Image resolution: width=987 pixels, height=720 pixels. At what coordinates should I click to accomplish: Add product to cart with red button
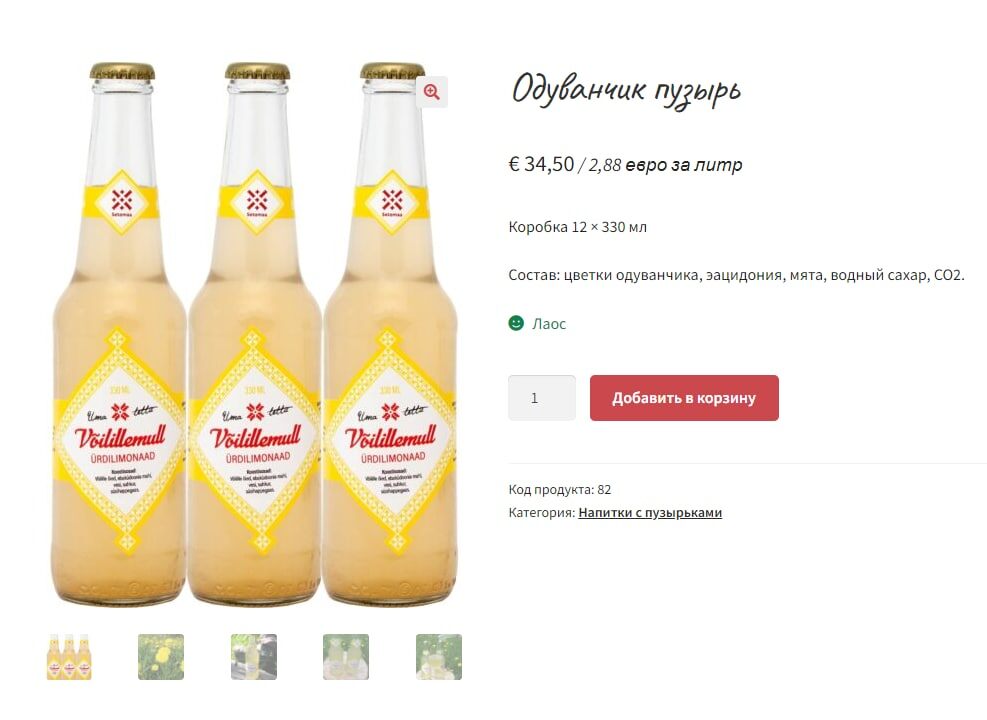click(x=684, y=398)
